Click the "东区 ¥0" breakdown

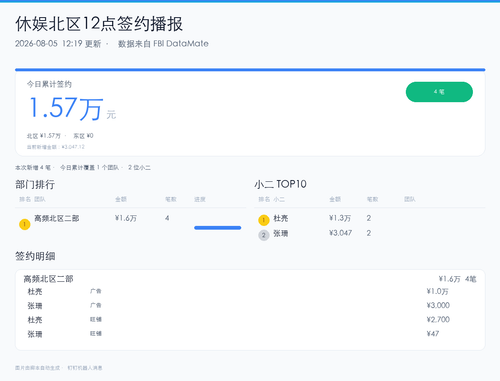coord(83,136)
